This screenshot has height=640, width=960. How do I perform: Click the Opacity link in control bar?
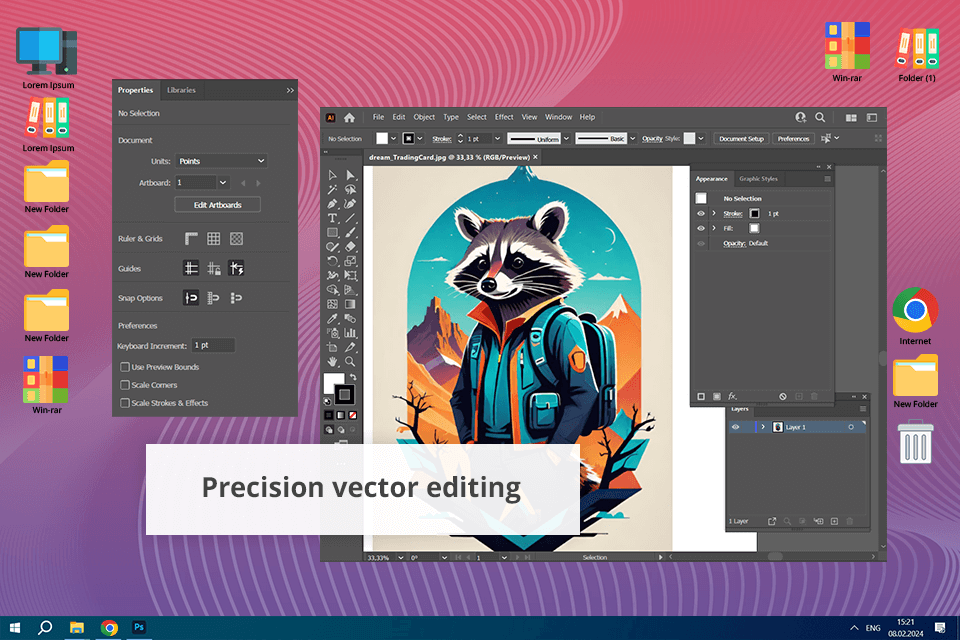pos(652,138)
